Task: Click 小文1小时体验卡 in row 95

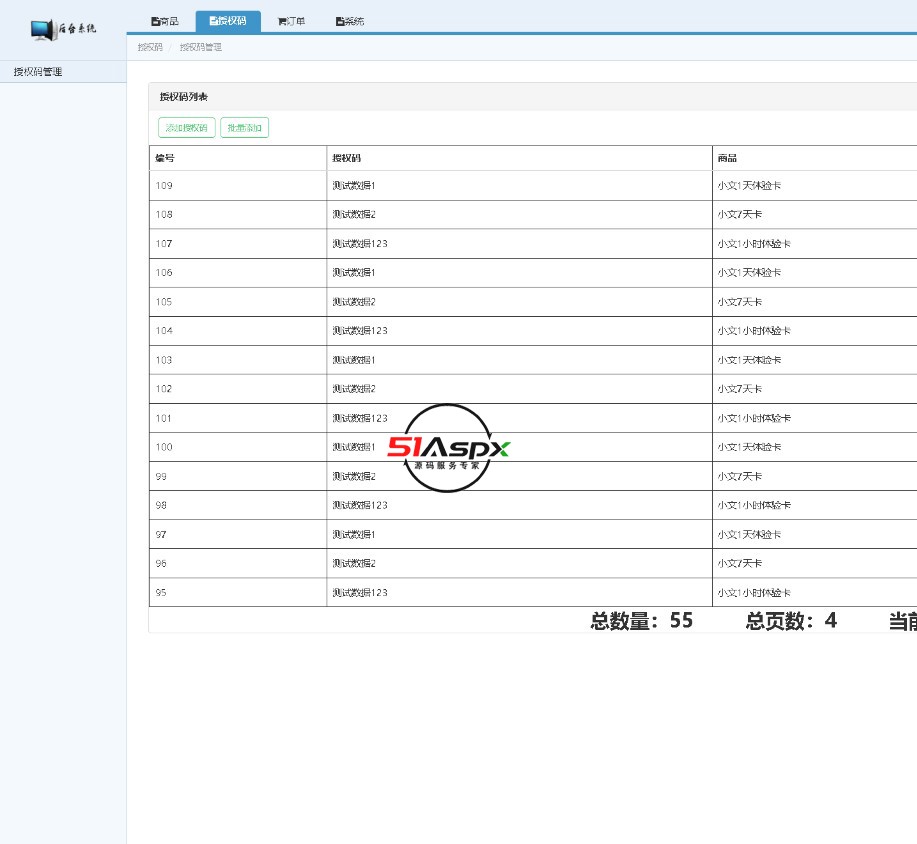Action: point(754,592)
